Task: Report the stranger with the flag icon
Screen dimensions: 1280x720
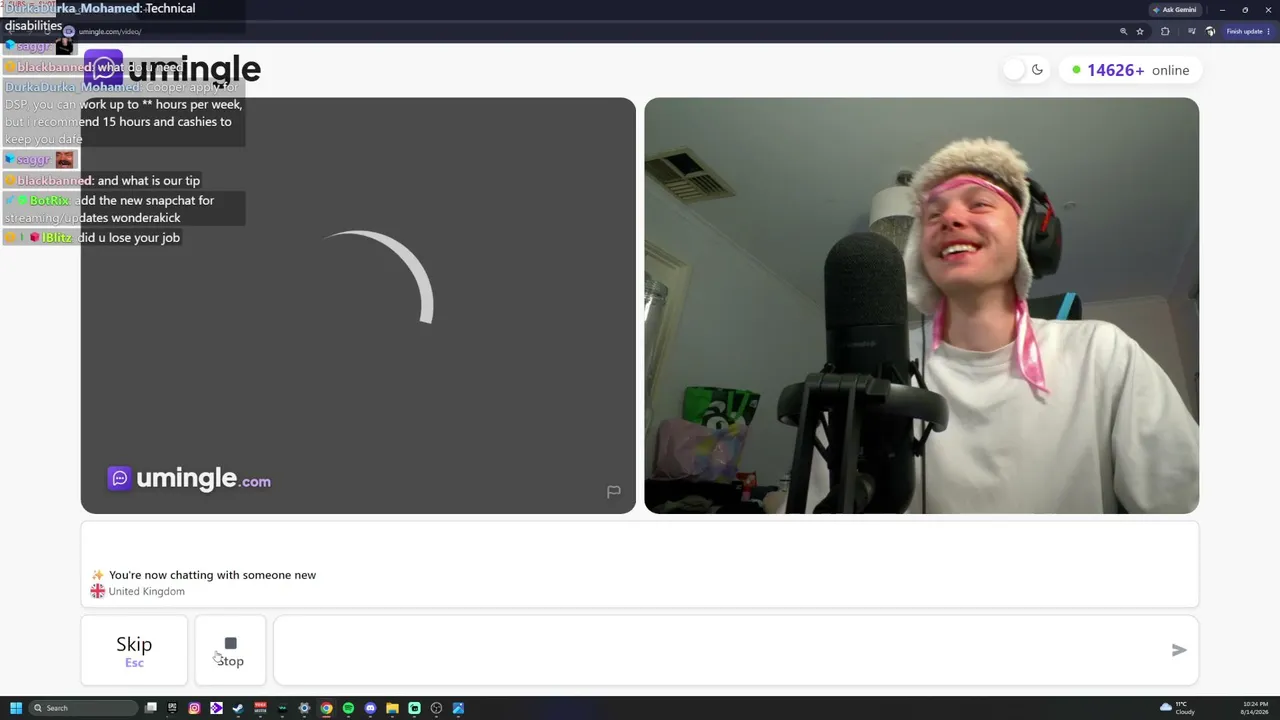Action: [x=613, y=491]
